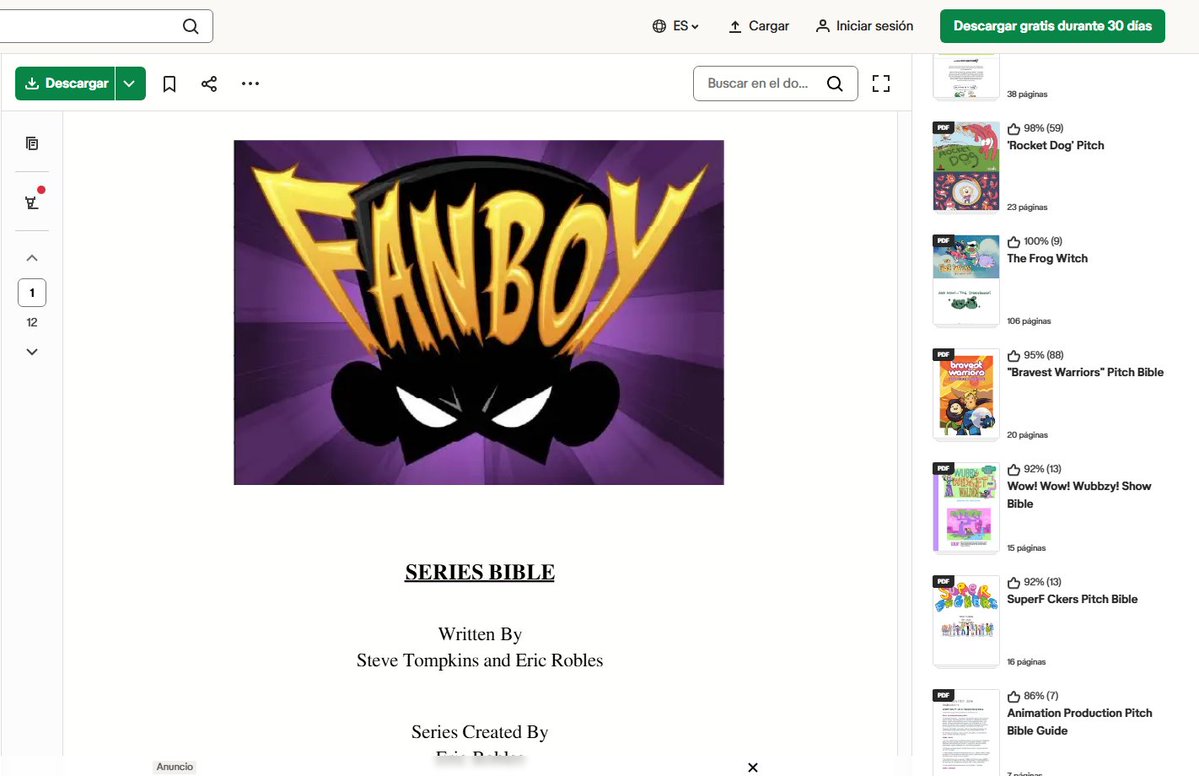Open 'Rocket Dog' Pitch title link
This screenshot has width=1199, height=776.
click(1055, 145)
